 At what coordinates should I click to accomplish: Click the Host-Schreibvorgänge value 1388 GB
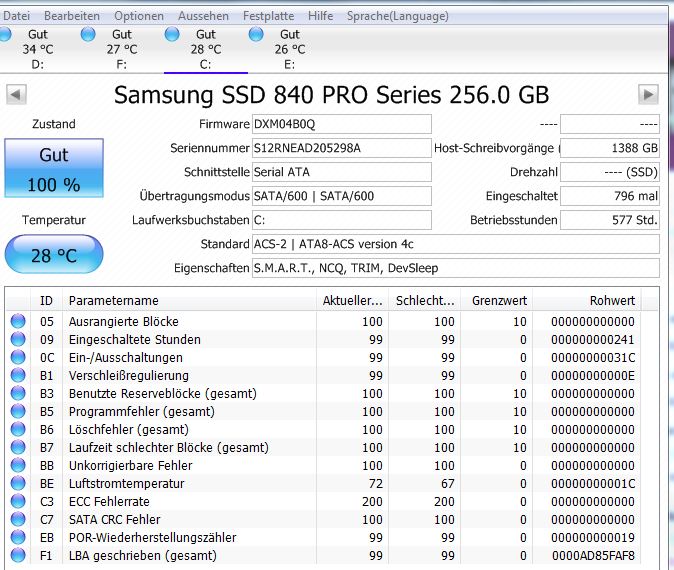point(610,148)
